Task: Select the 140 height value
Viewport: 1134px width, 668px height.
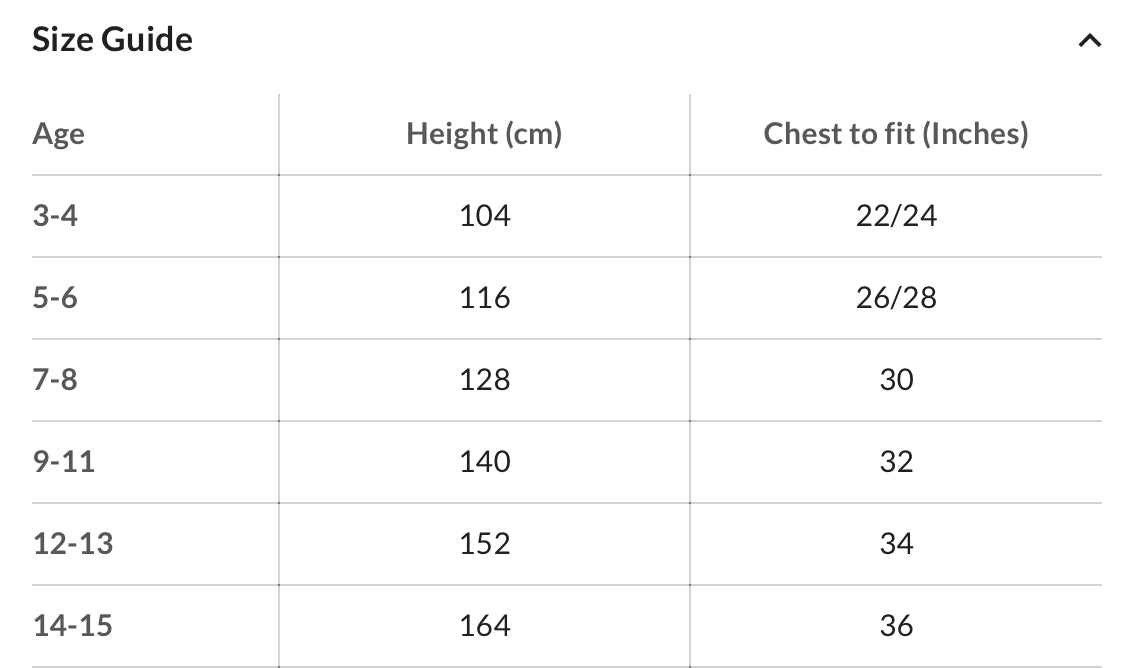Action: (x=485, y=461)
